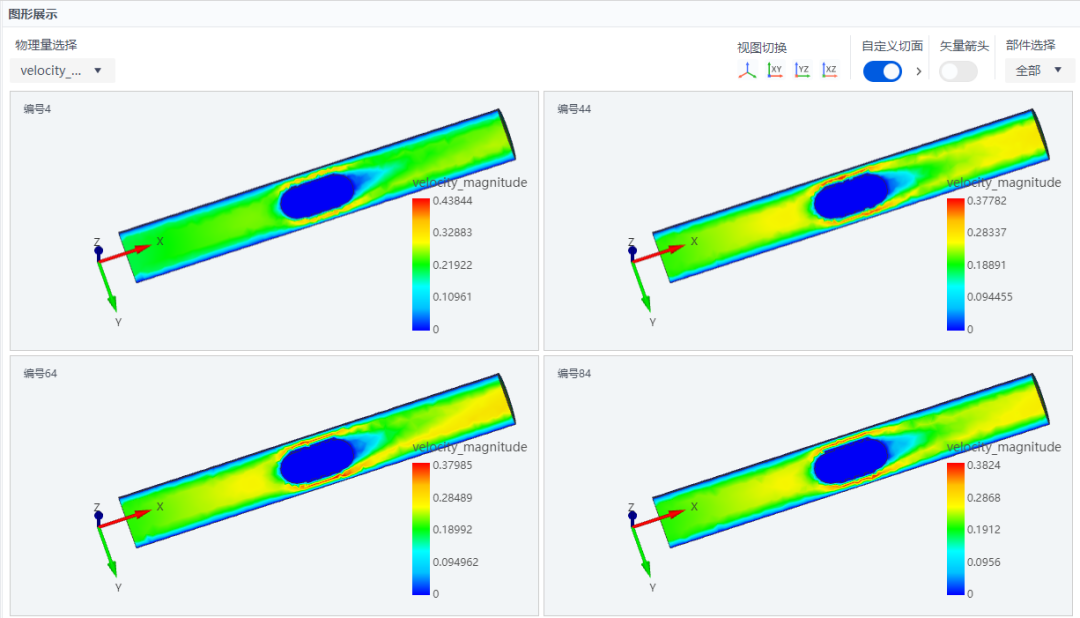The image size is (1080, 618).
Task: Click the legend value 0.094455
Action: pyautogui.click(x=990, y=297)
